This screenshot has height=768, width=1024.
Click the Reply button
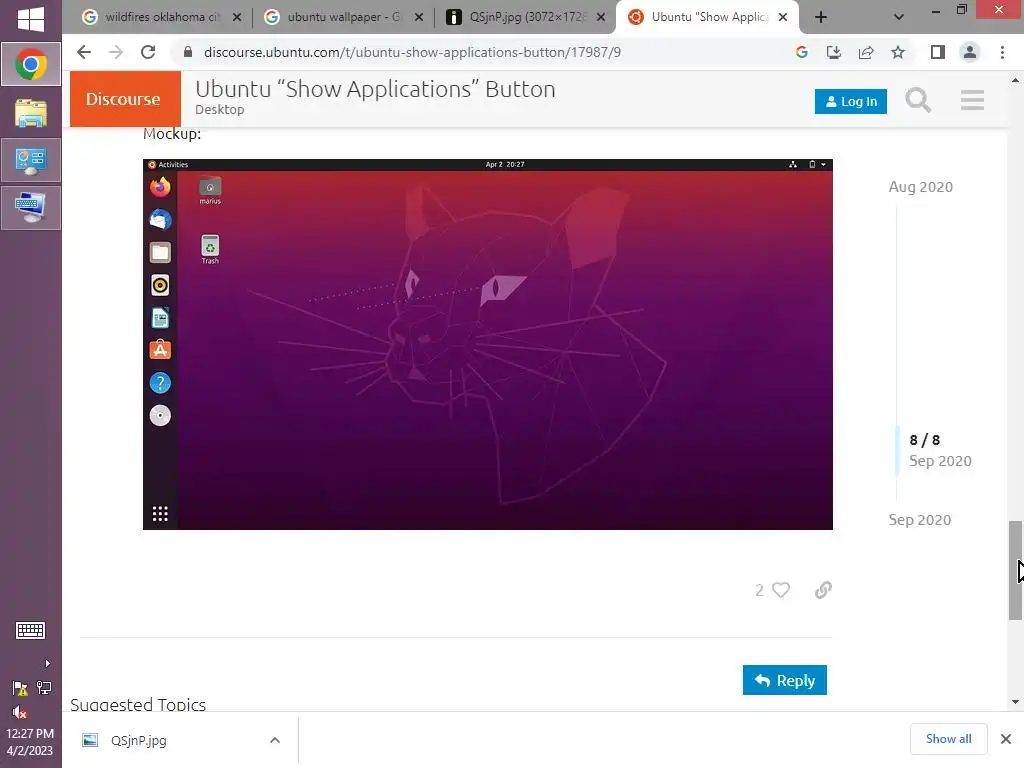pyautogui.click(x=784, y=680)
